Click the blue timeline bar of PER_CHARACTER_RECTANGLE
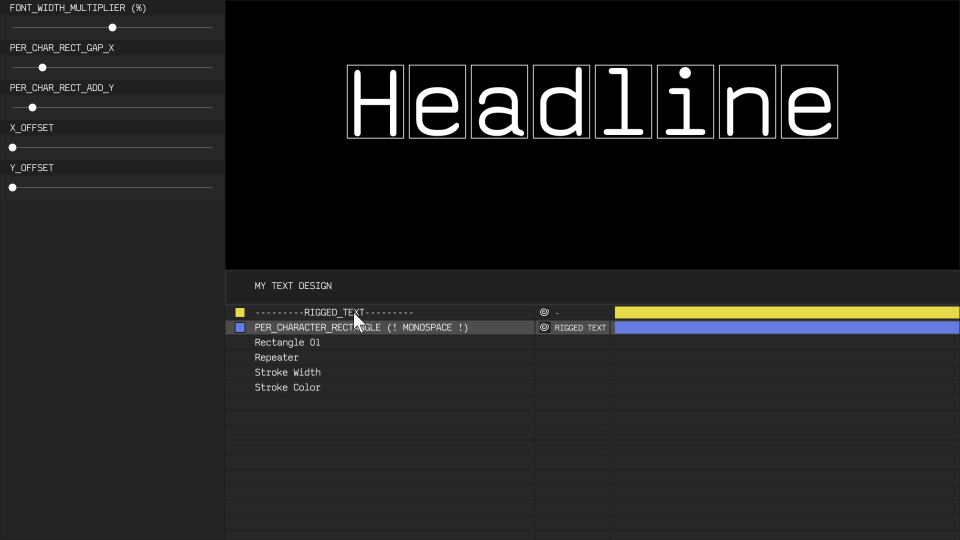 click(x=787, y=328)
